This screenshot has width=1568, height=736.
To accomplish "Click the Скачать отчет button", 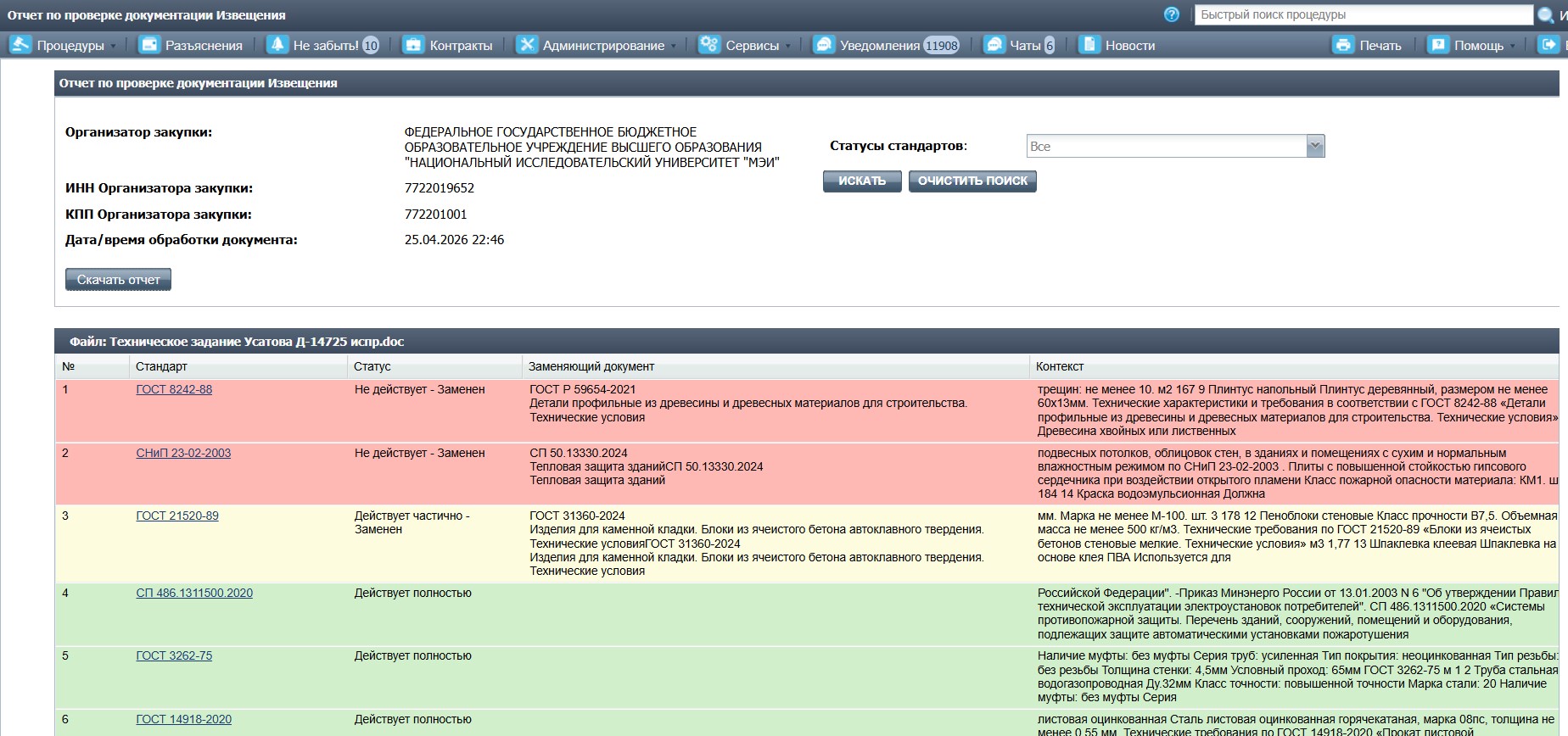I will (x=118, y=280).
